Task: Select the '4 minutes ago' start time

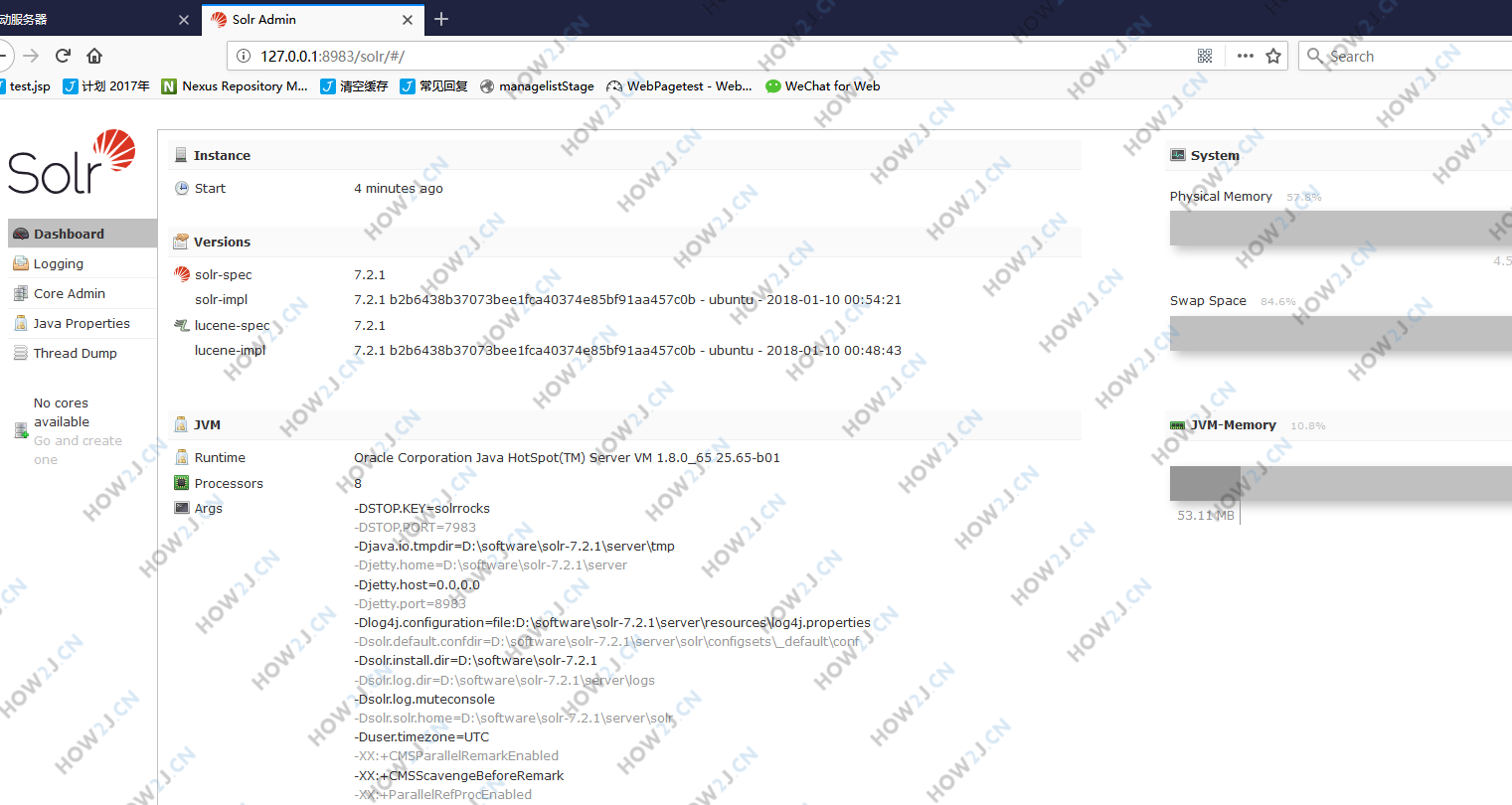Action: coord(399,188)
